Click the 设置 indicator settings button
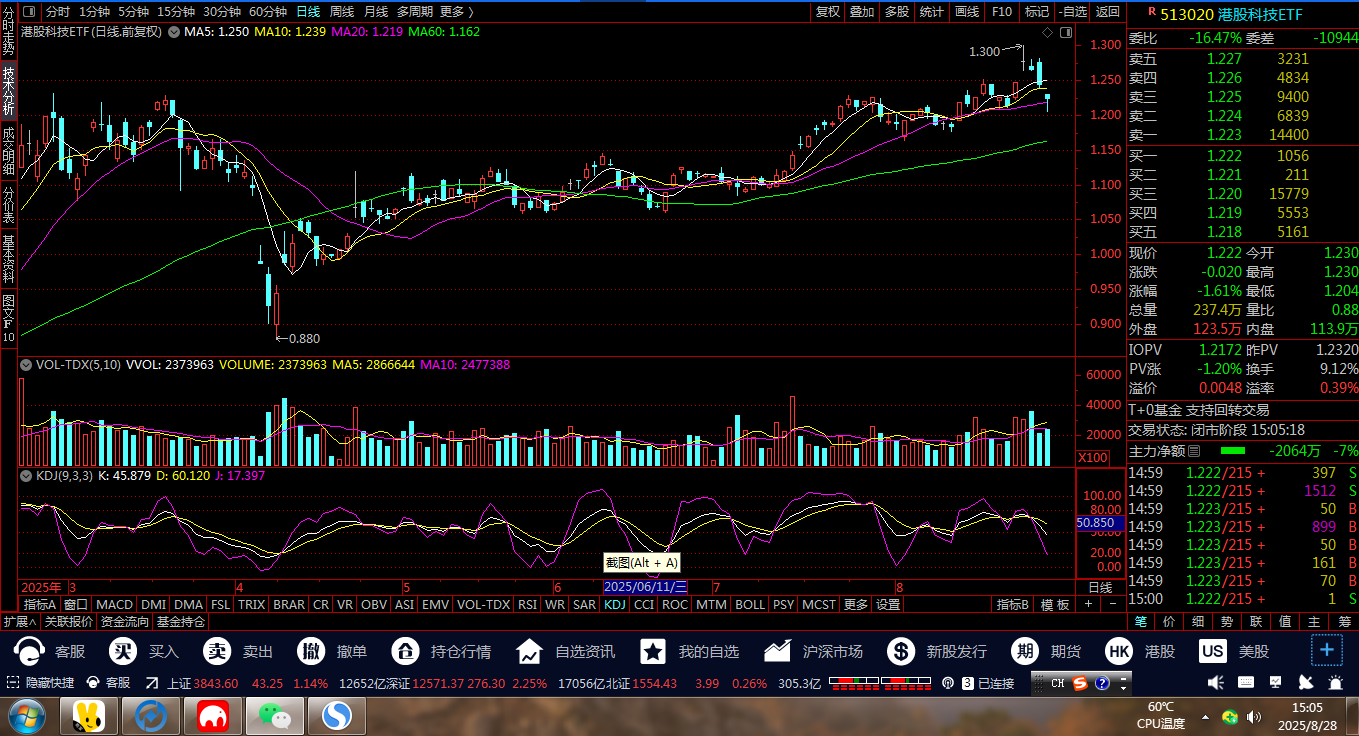 (x=888, y=604)
